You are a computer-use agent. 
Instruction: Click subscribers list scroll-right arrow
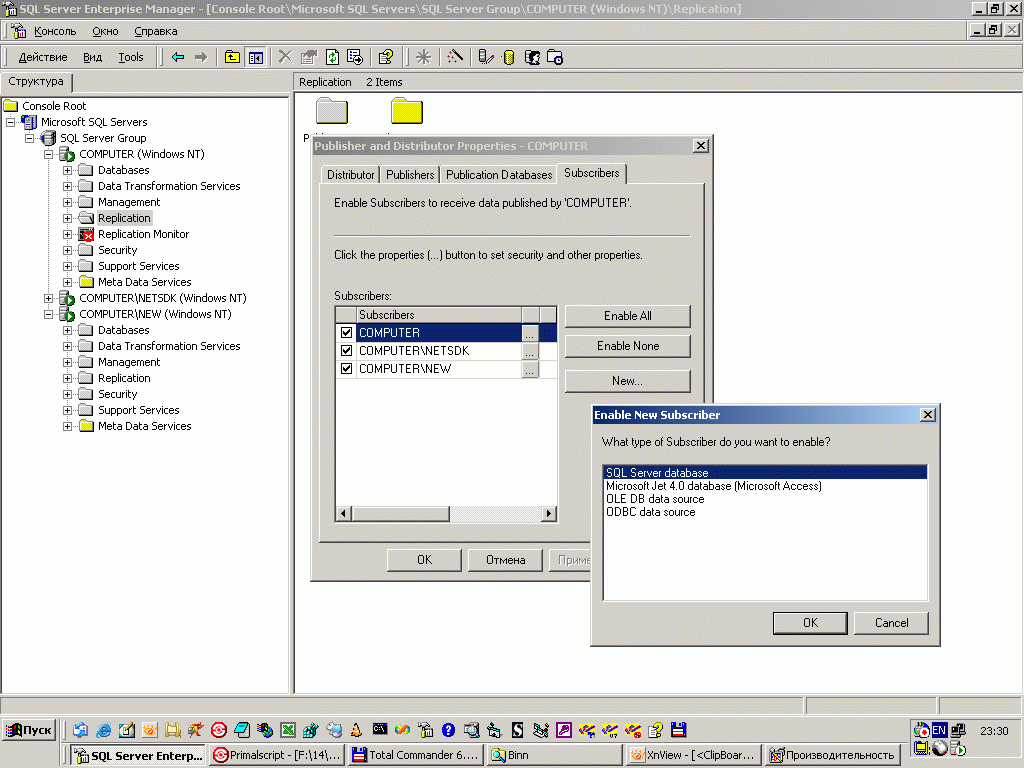(x=549, y=514)
